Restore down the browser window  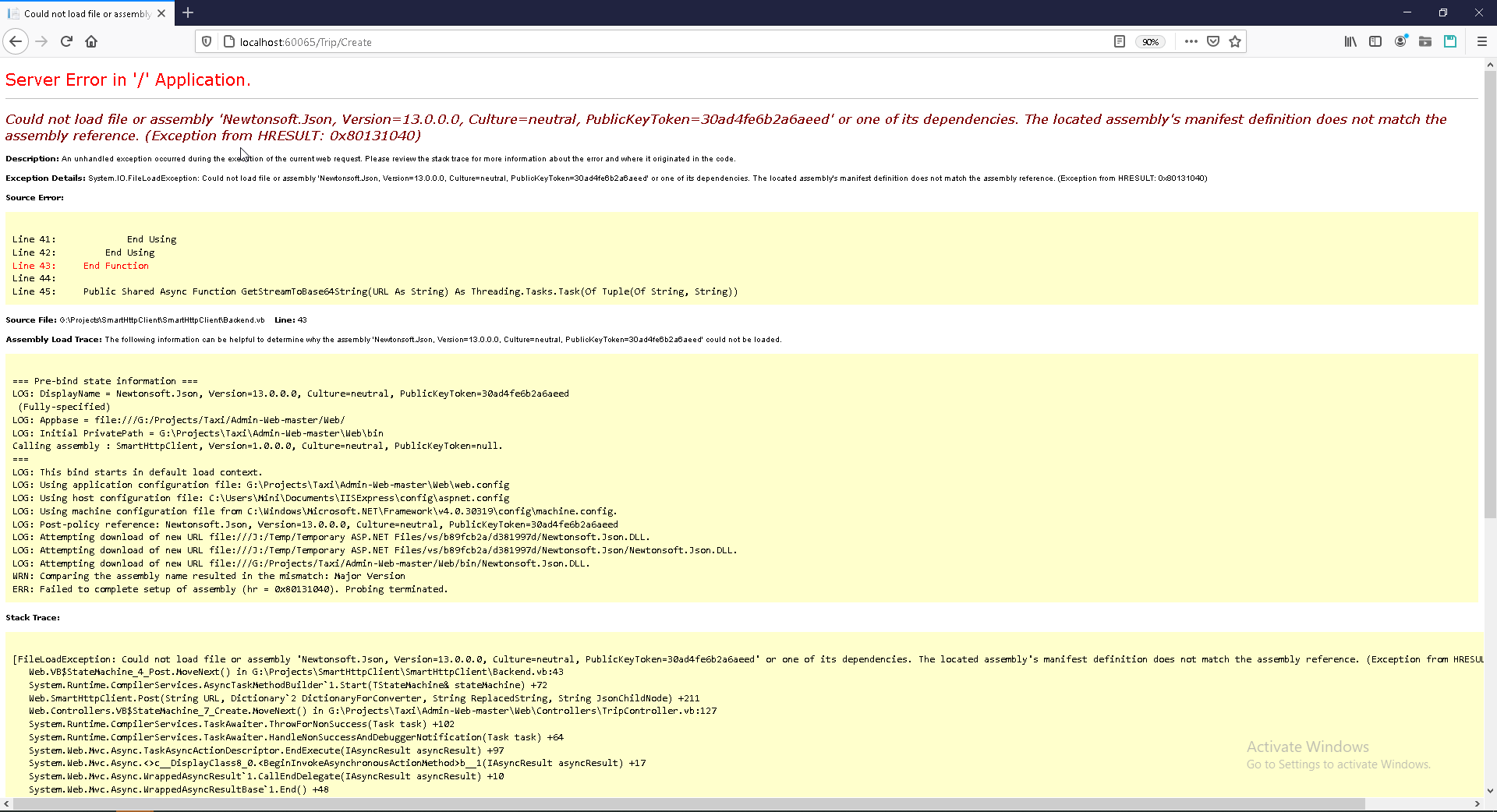(x=1443, y=12)
